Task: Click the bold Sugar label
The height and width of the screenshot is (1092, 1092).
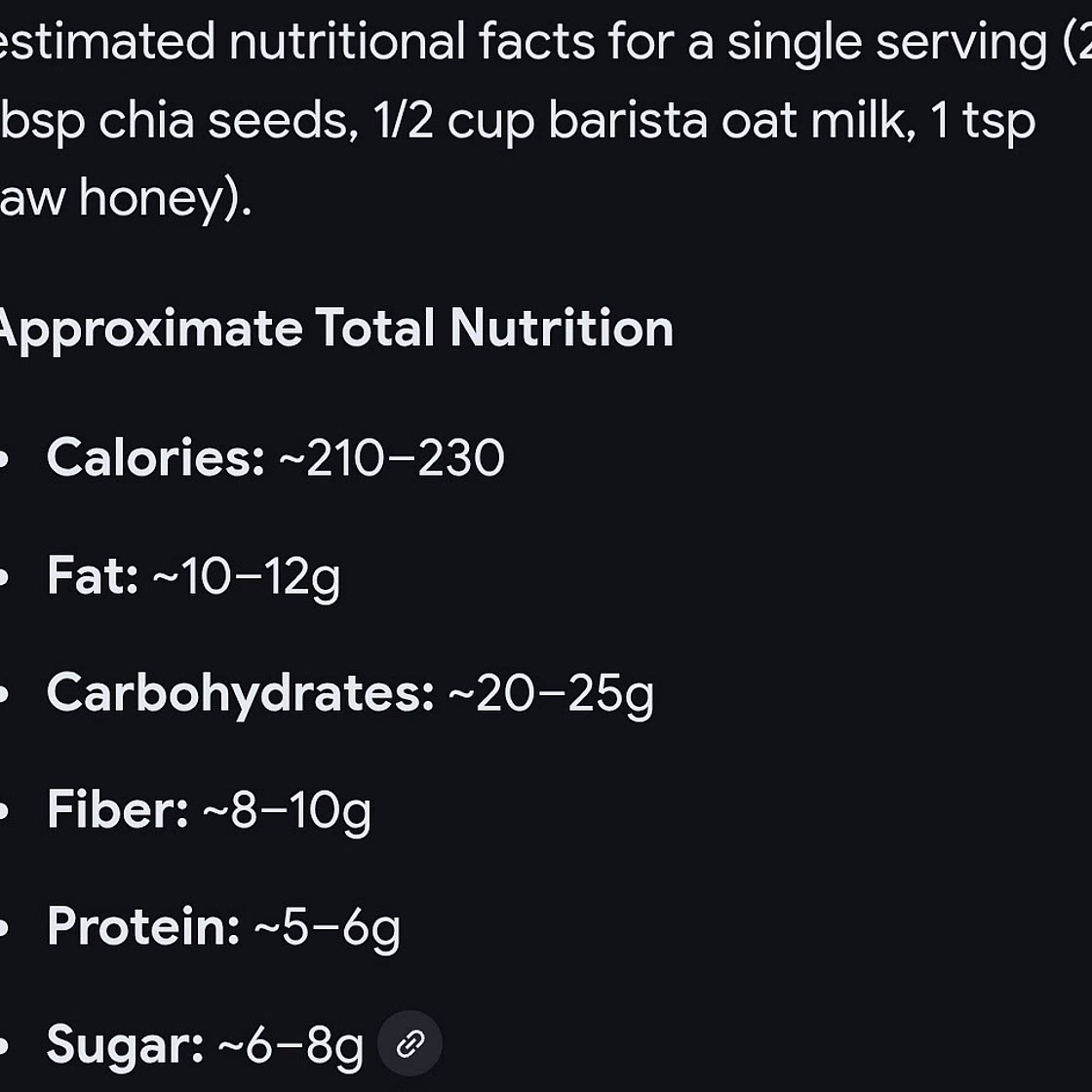Action: pyautogui.click(x=126, y=1044)
